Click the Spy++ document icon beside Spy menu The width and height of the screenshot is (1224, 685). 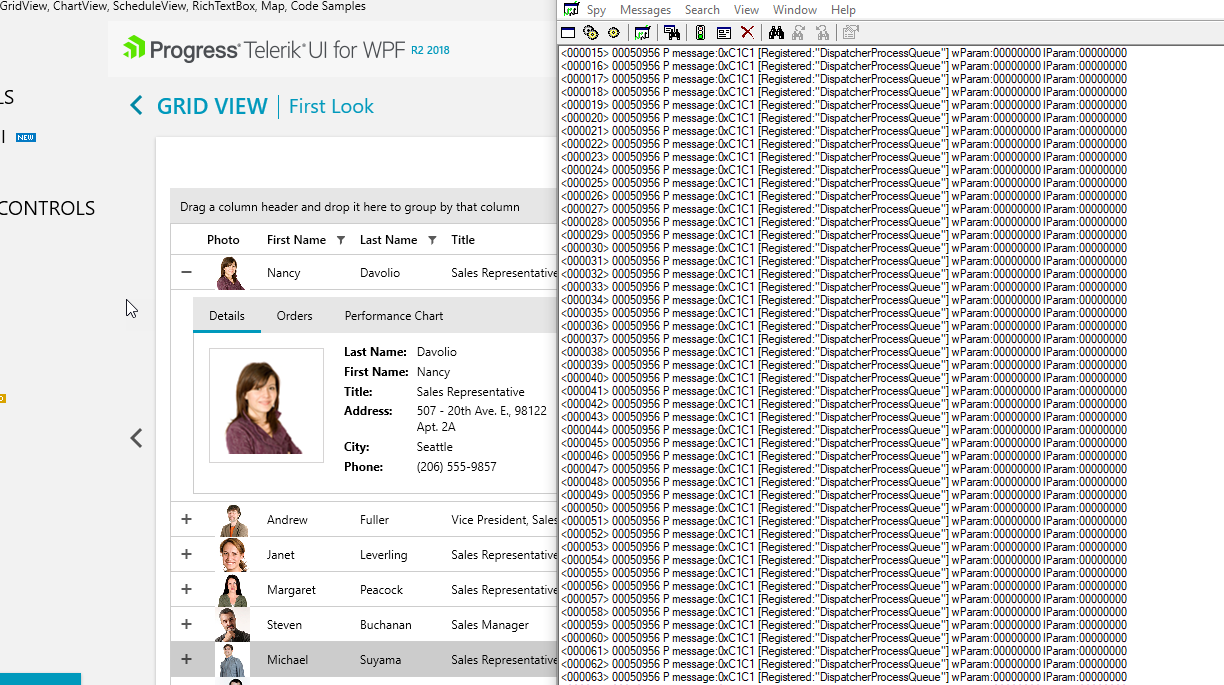570,9
